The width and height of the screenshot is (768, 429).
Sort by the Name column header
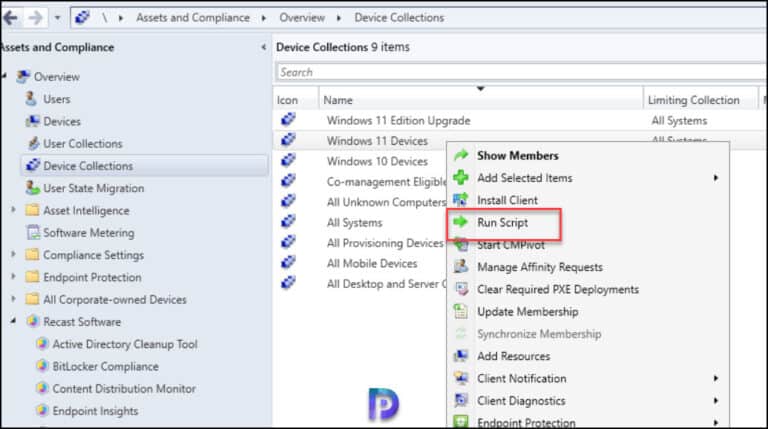coord(480,99)
